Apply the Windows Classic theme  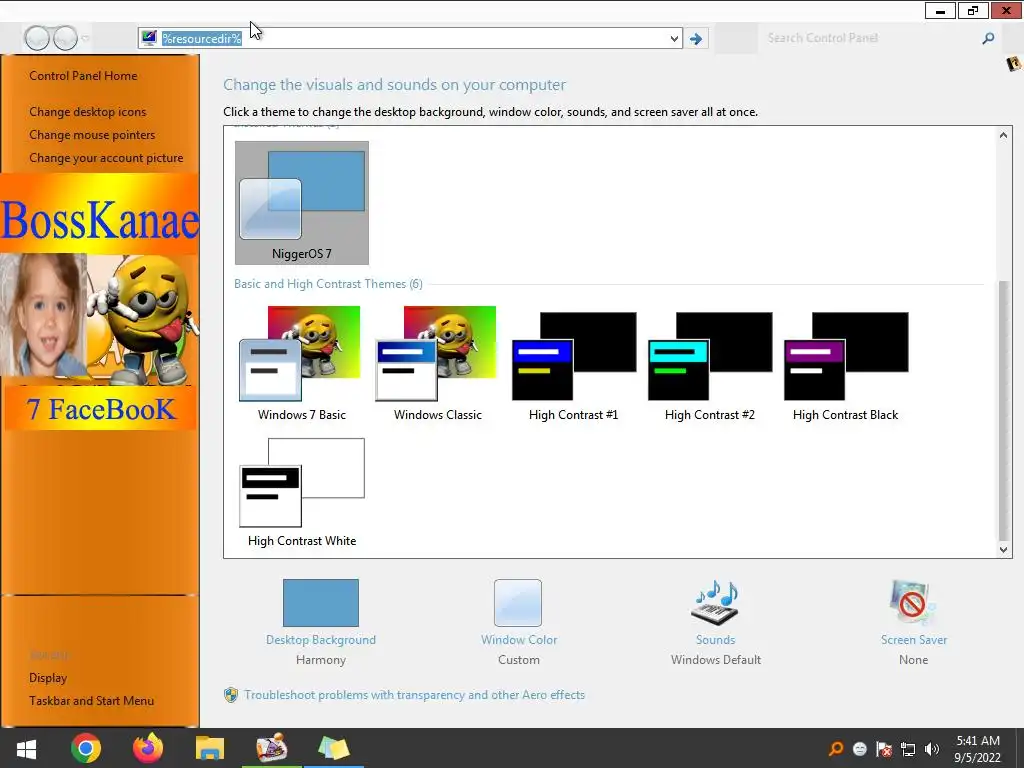[438, 364]
